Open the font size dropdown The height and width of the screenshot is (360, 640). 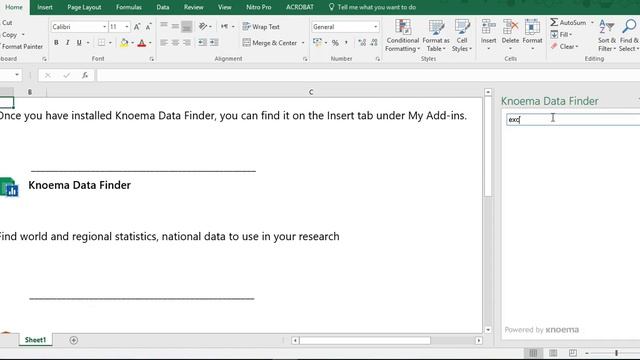point(127,27)
